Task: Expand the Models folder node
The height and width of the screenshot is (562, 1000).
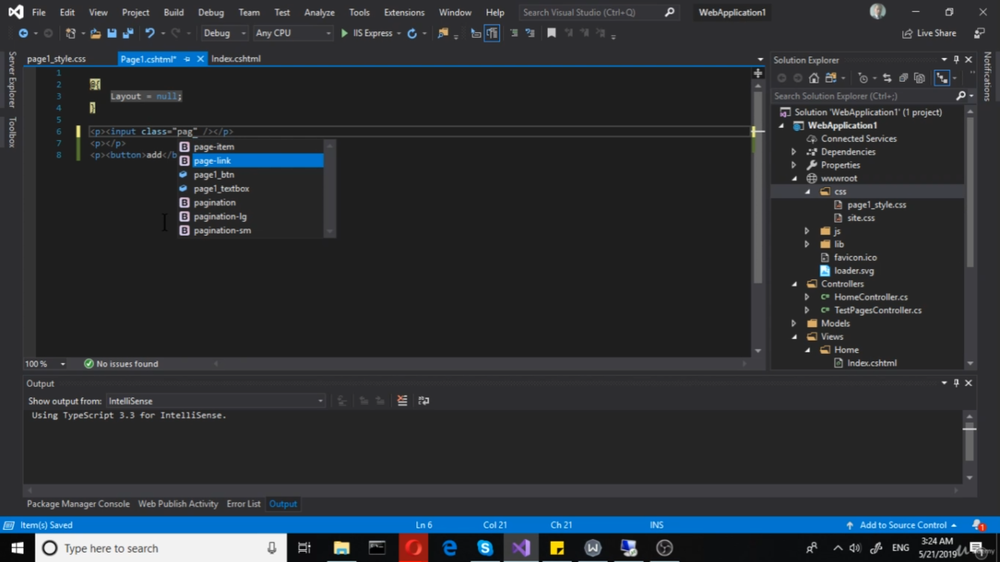Action: point(794,323)
